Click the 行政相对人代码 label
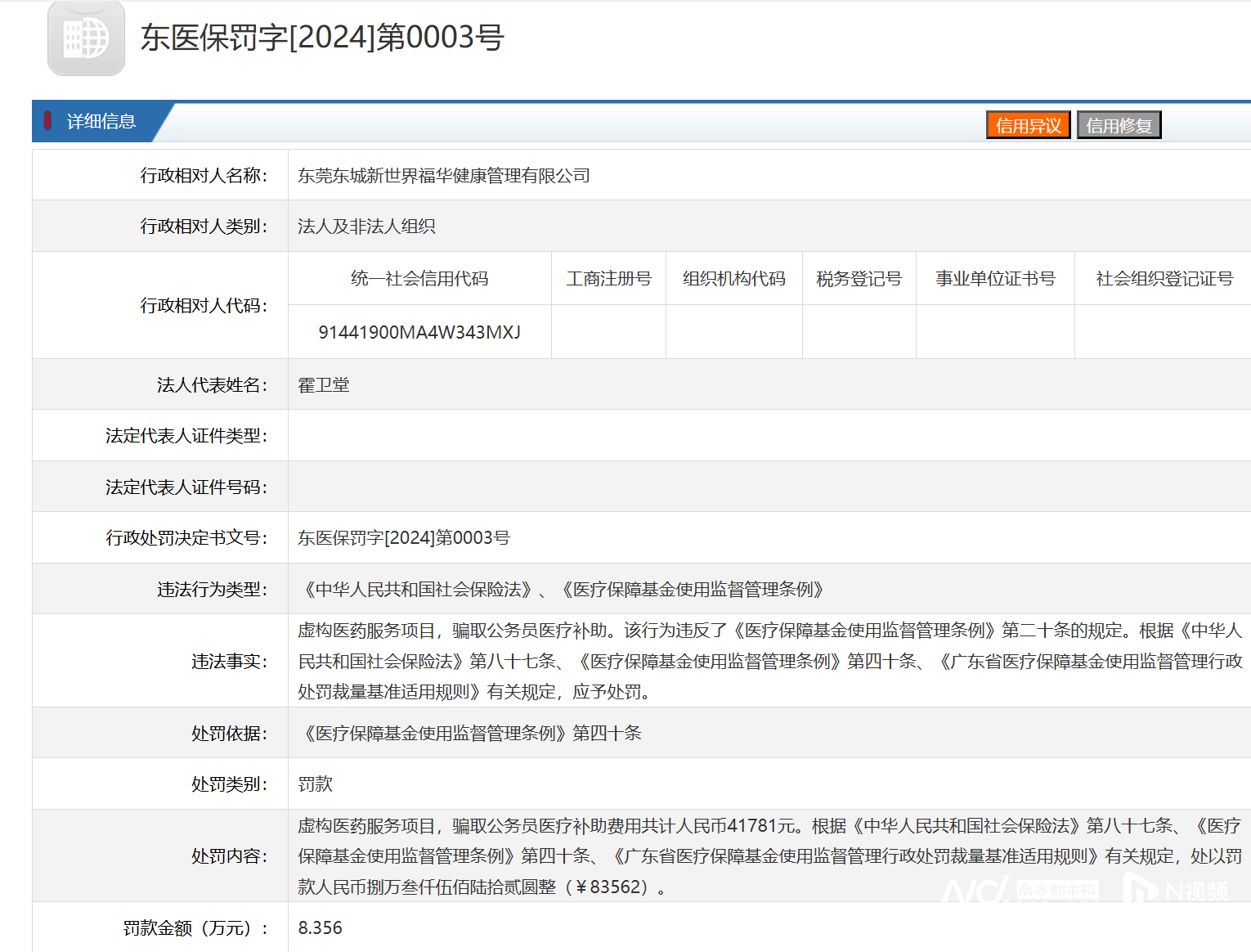Screen dimensions: 1251x952 (x=204, y=306)
